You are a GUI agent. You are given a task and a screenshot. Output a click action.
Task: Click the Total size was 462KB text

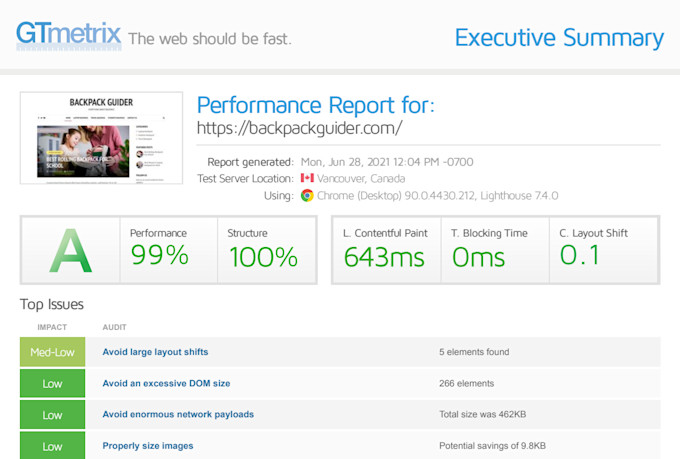482,414
